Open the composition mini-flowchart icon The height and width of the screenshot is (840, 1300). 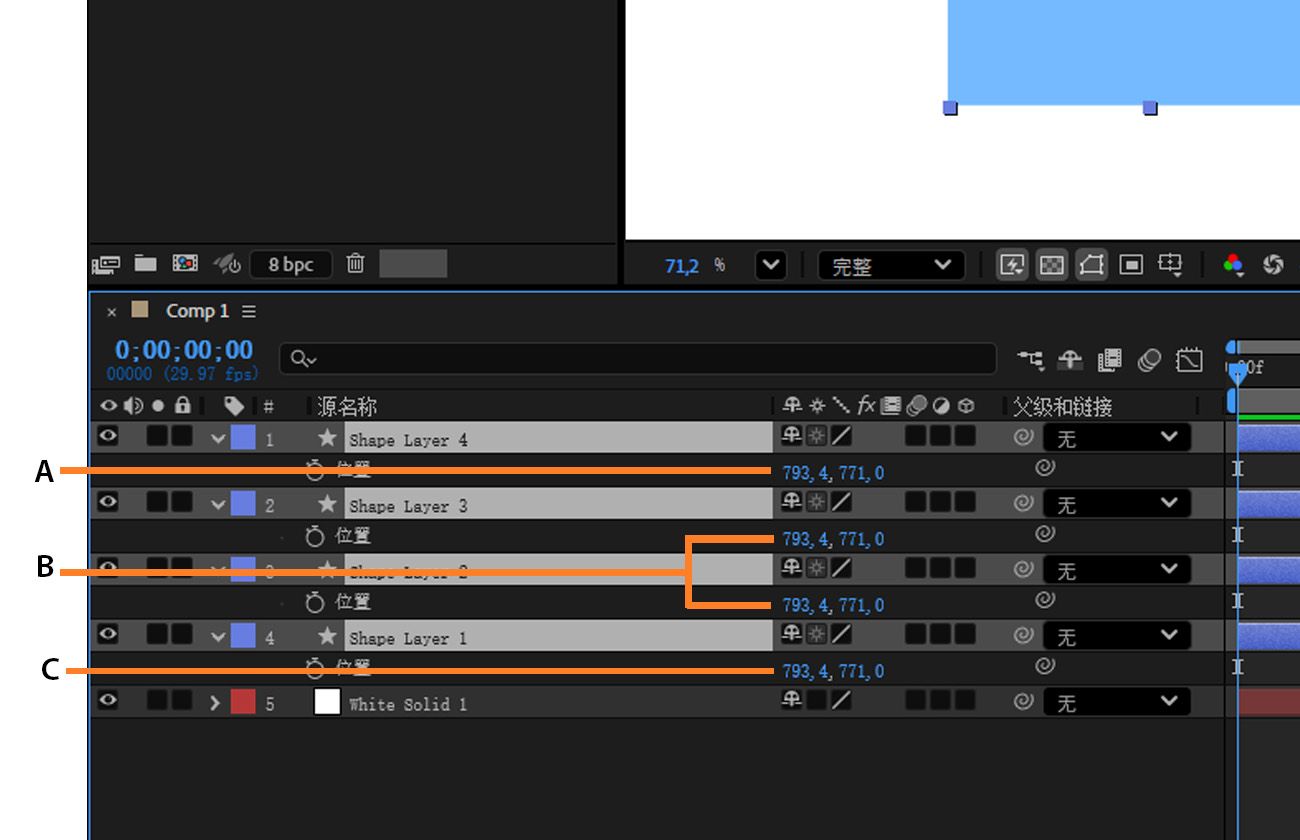tap(1030, 359)
